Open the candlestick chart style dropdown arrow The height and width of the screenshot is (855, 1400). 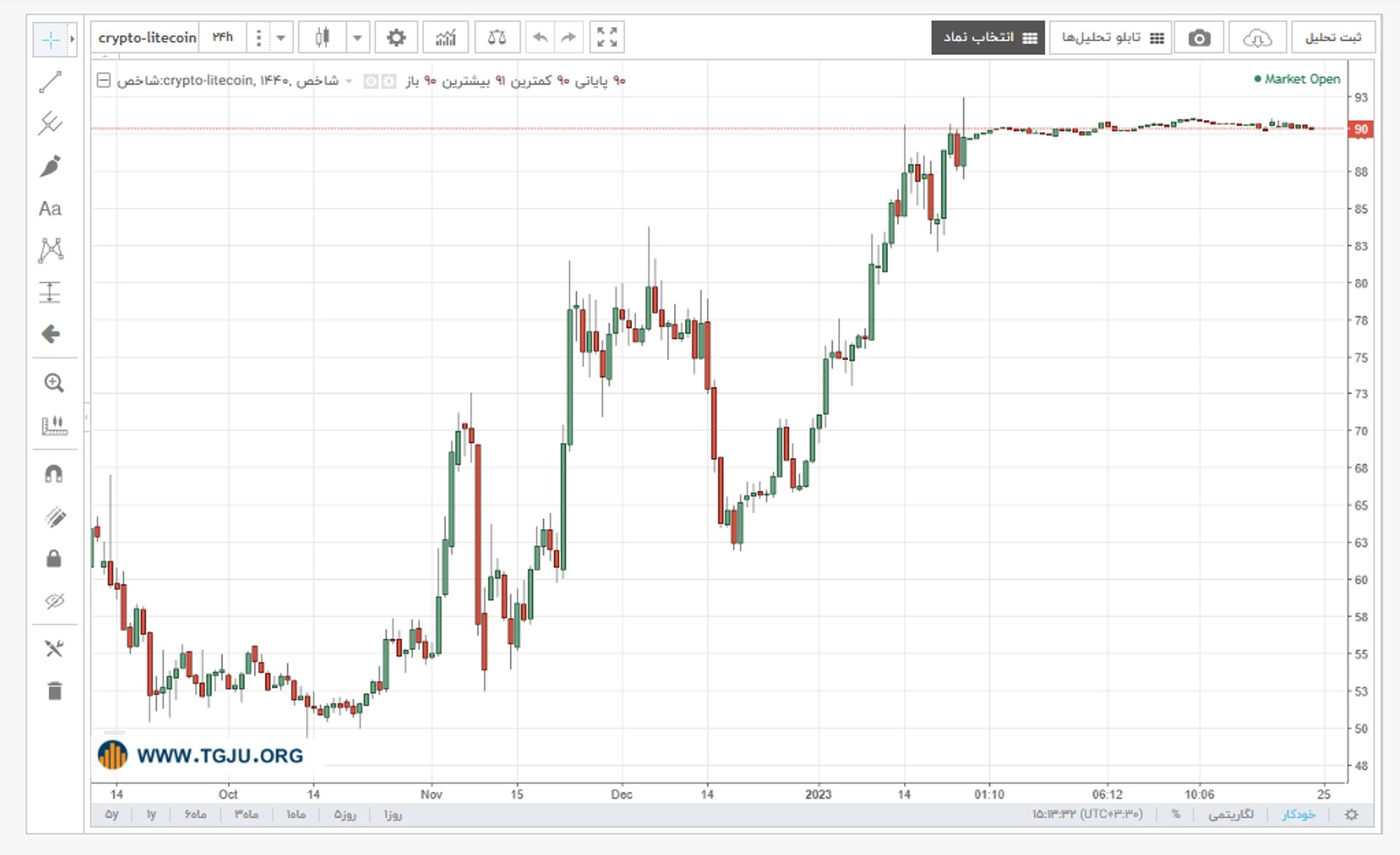[357, 38]
